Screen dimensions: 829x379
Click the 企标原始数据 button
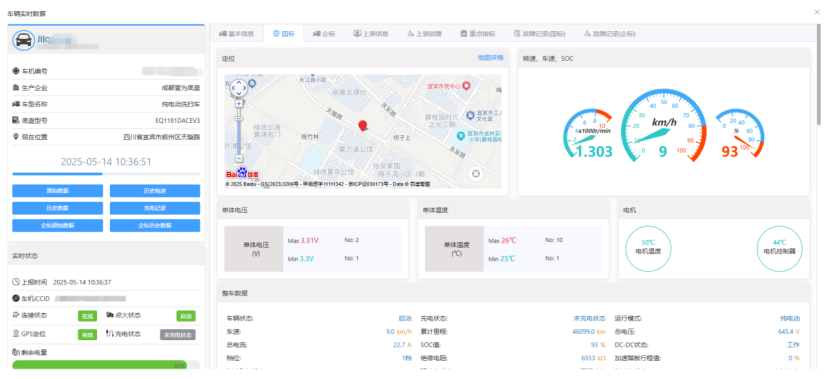pyautogui.click(x=57, y=225)
